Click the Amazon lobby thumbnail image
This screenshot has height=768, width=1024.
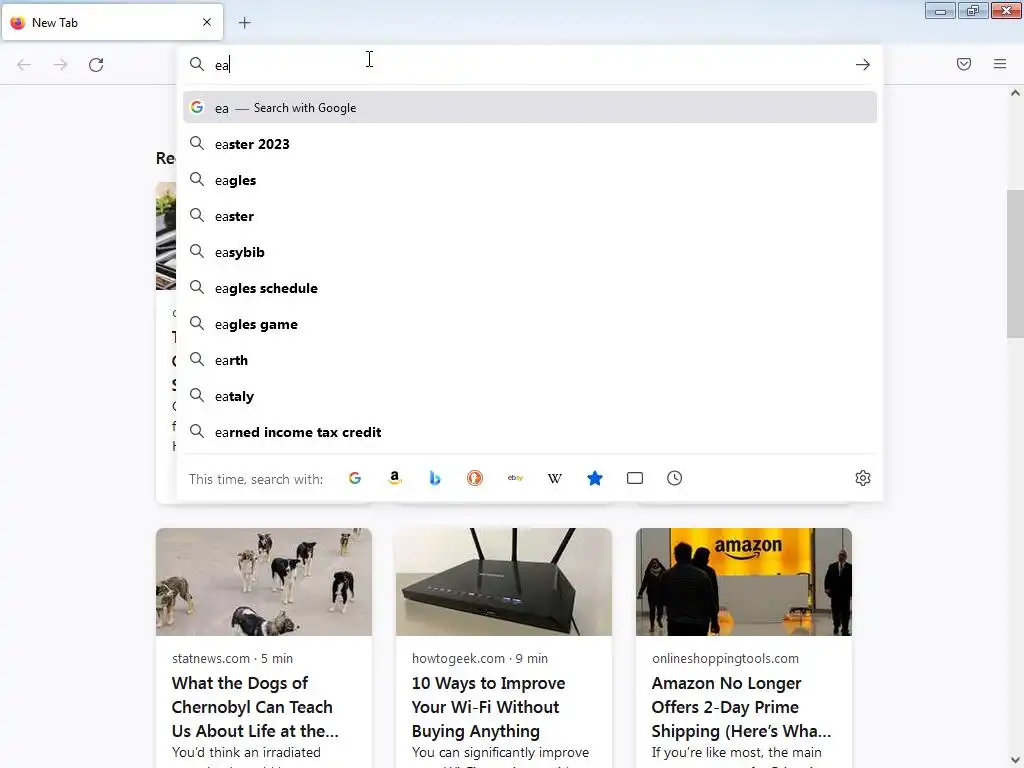(x=744, y=582)
